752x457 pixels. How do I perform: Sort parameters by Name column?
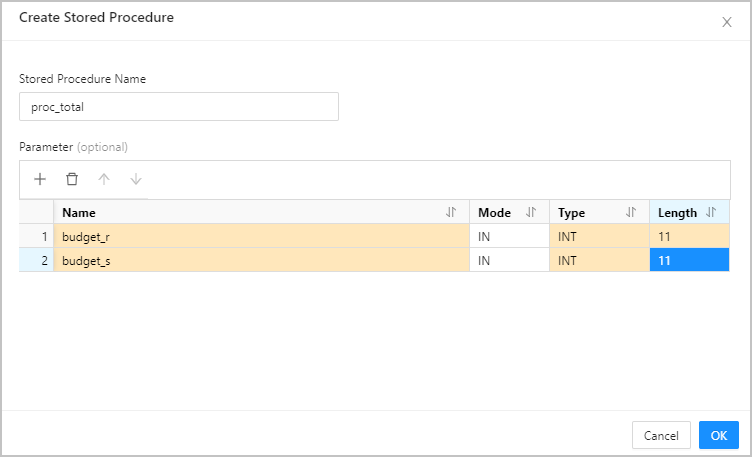pos(451,212)
